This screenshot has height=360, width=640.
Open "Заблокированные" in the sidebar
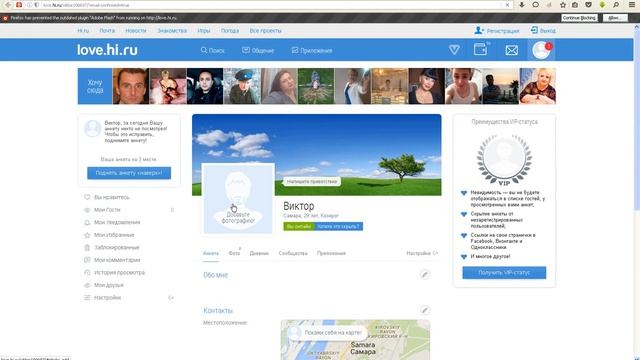[116, 248]
